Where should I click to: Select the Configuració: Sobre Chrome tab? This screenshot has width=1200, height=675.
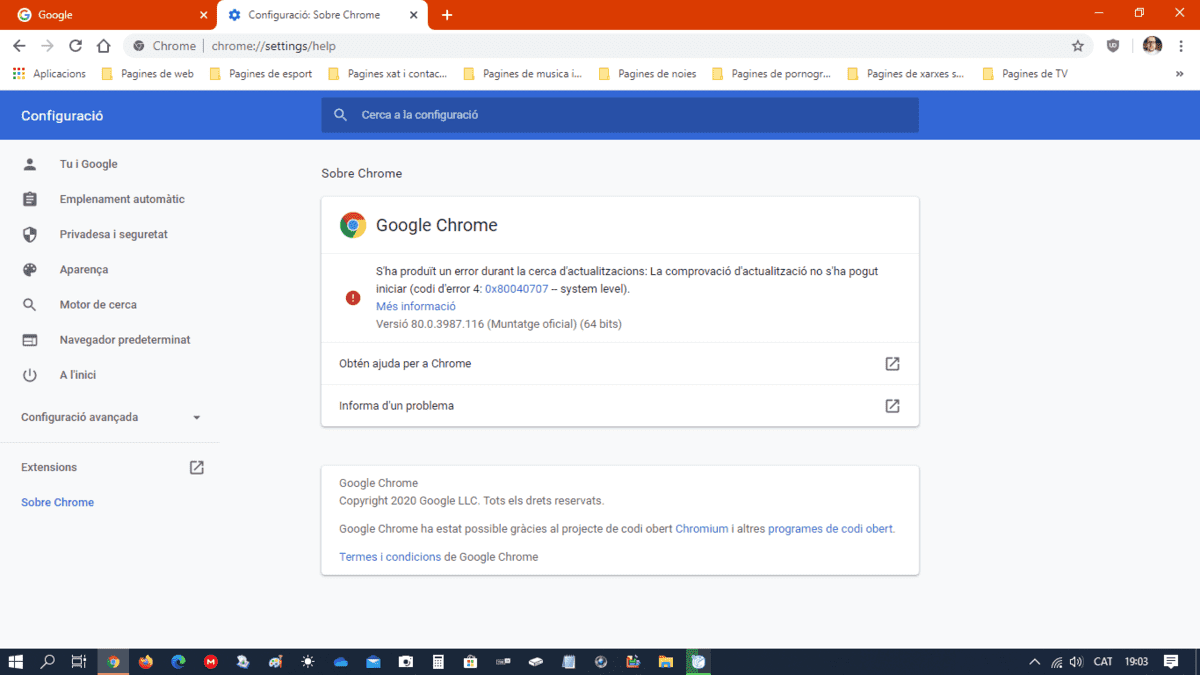point(322,15)
